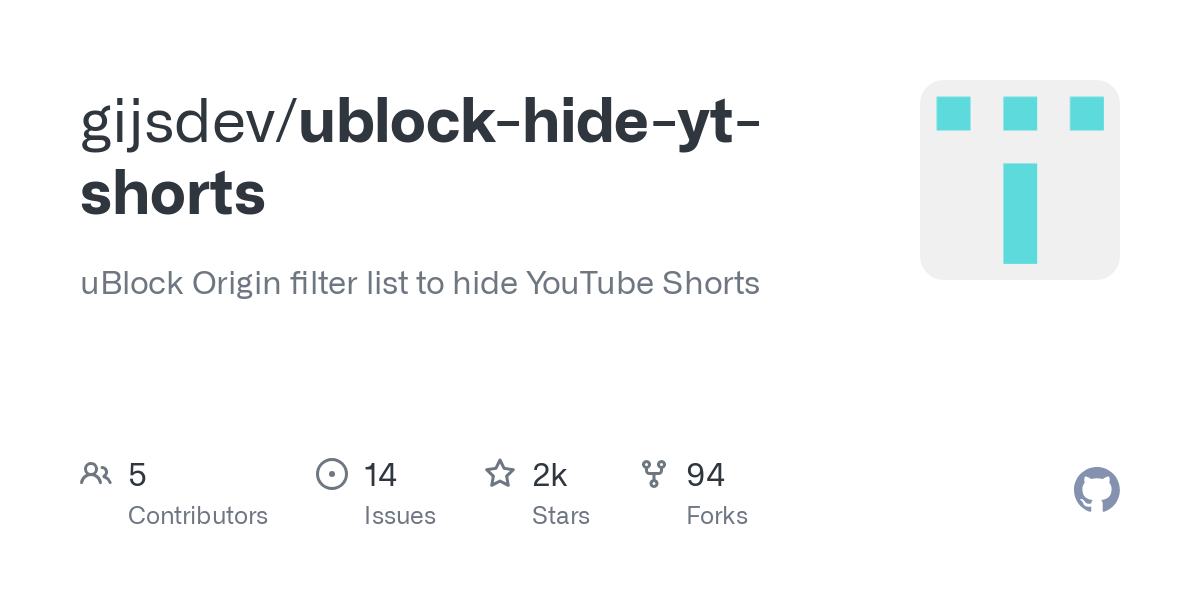Click the contributor count 5

[138, 475]
